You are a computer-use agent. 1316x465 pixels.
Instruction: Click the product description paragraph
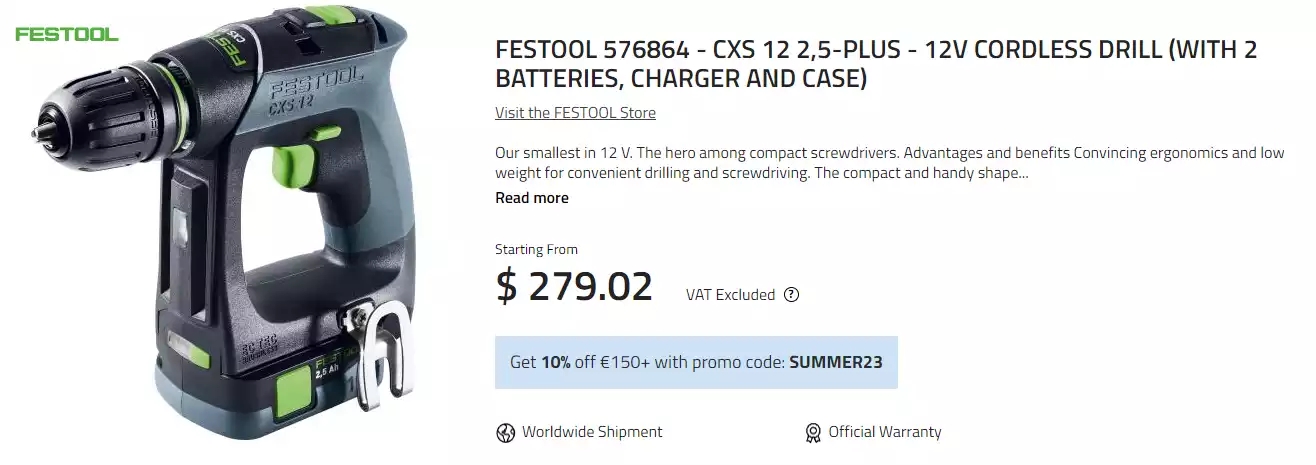(889, 163)
